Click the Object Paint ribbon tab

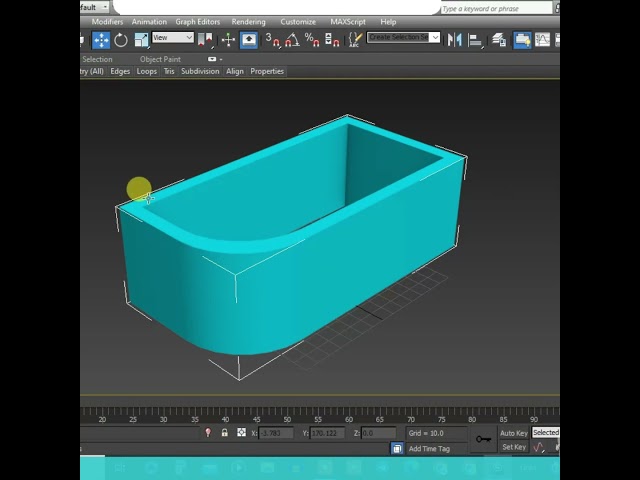point(160,59)
